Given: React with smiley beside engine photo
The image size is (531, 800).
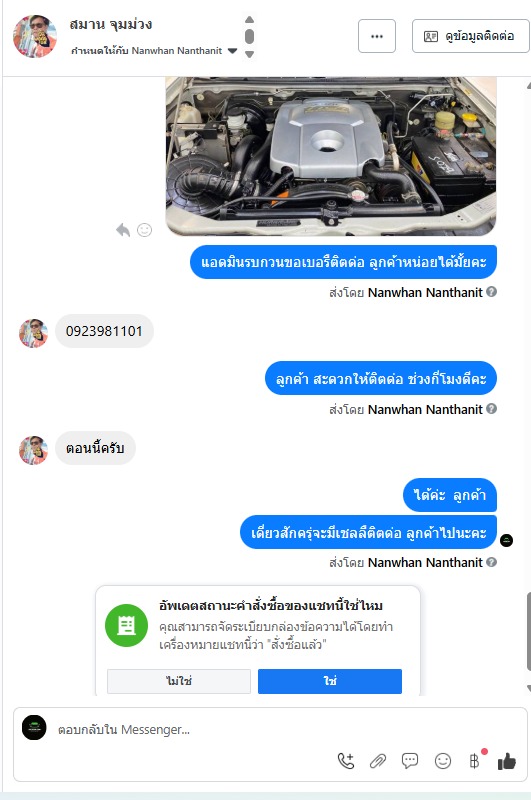Looking at the screenshot, I should click(144, 230).
